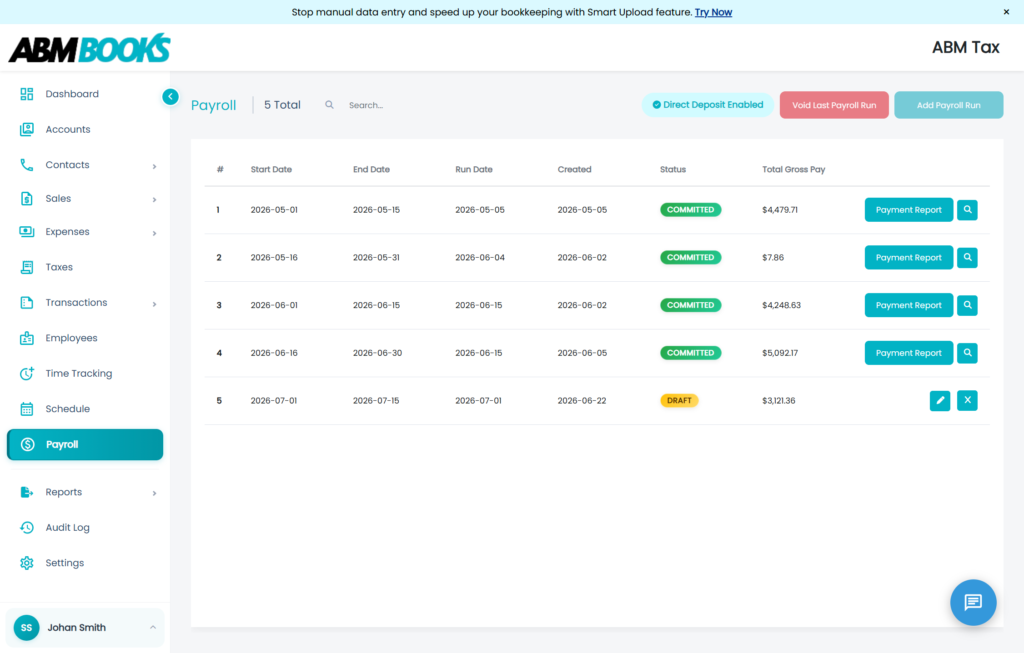Click the SS user avatar
Viewport: 1024px width, 653px height.
point(26,628)
